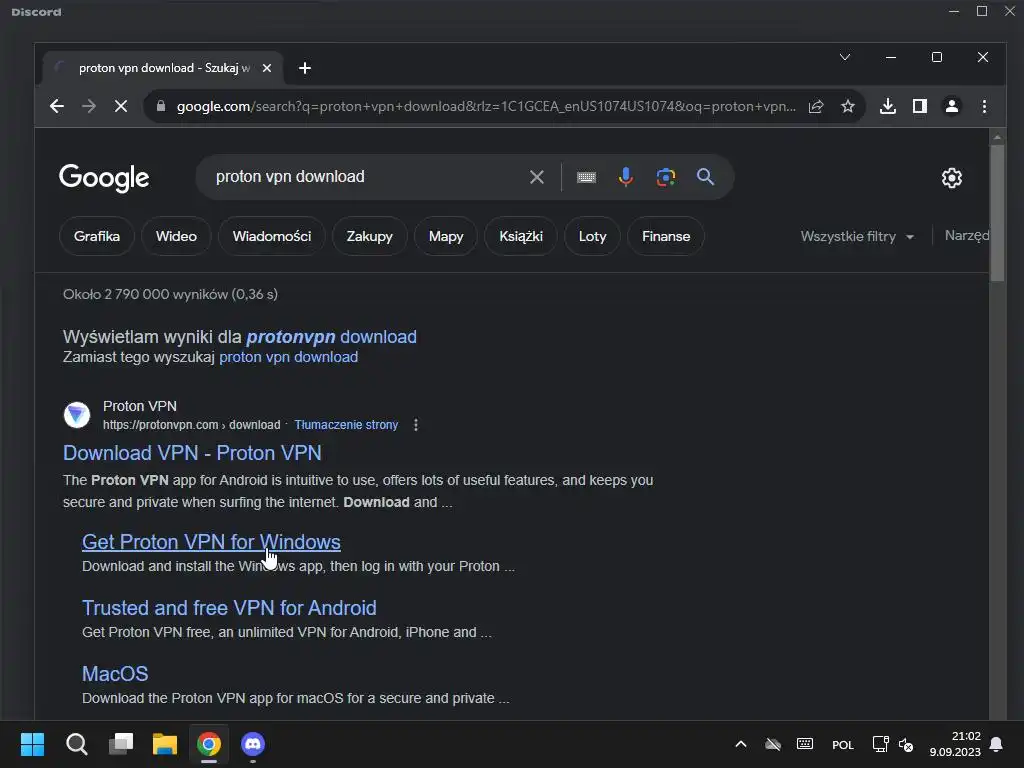This screenshot has width=1024, height=768.
Task: Click the Proton VPN favicon logo
Action: pyautogui.click(x=77, y=415)
